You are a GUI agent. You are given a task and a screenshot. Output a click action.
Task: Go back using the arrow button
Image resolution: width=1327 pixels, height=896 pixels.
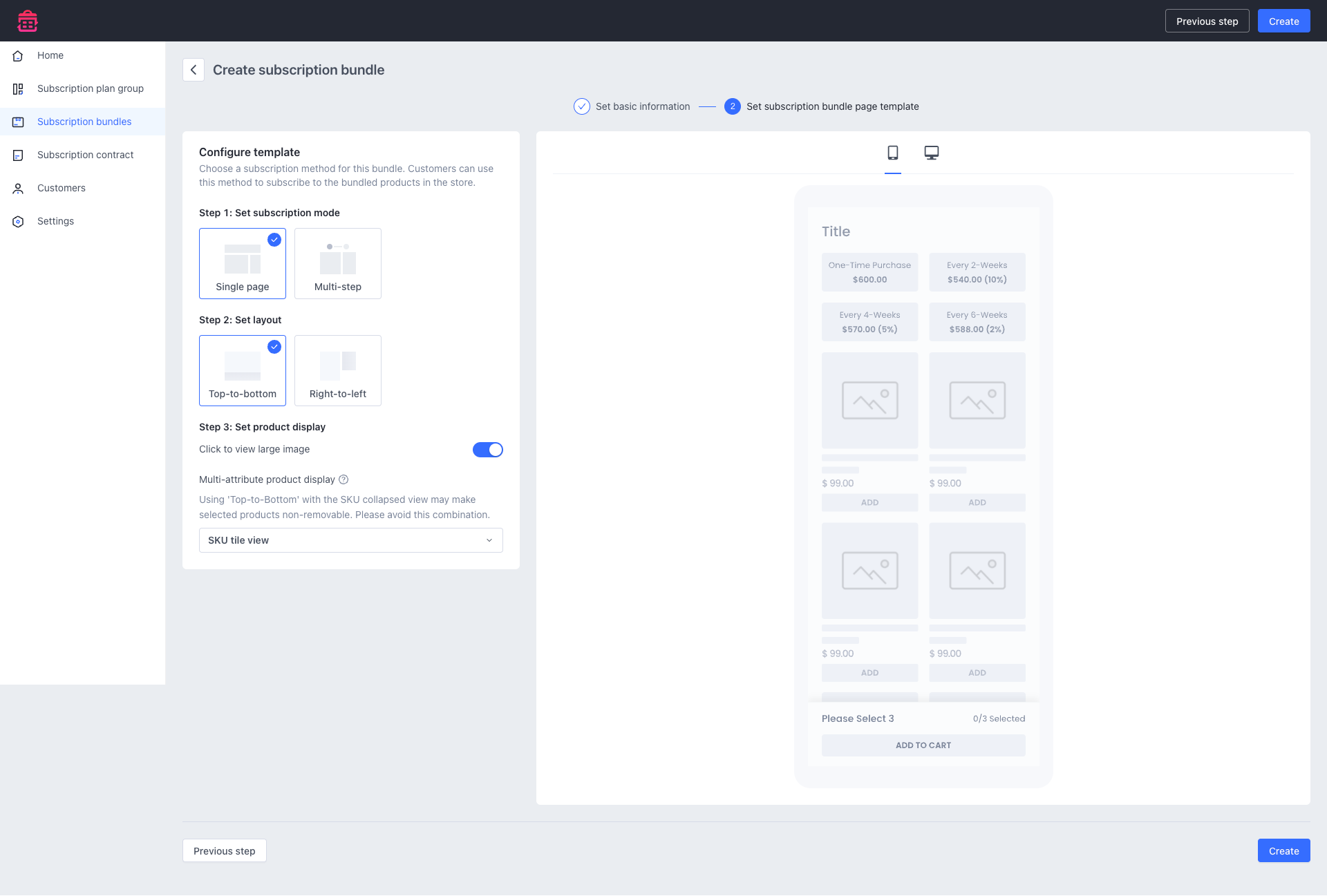coord(194,70)
